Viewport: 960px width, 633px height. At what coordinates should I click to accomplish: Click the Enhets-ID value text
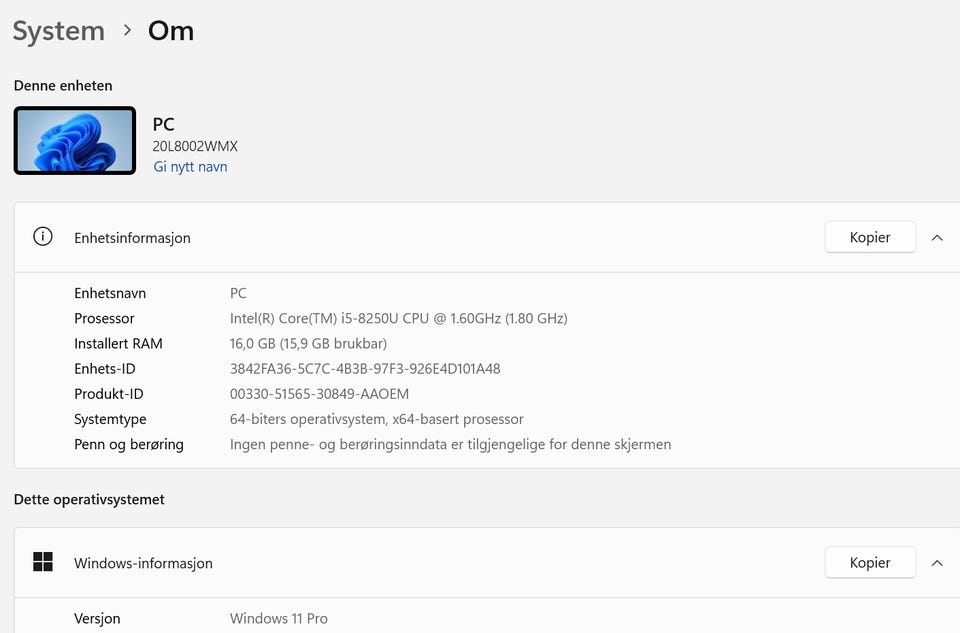click(365, 369)
